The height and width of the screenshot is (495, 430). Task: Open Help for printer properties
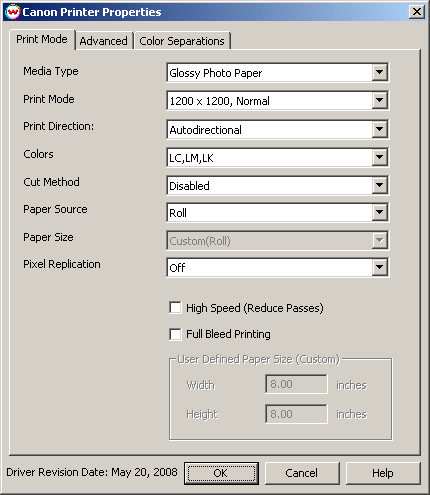(x=383, y=473)
